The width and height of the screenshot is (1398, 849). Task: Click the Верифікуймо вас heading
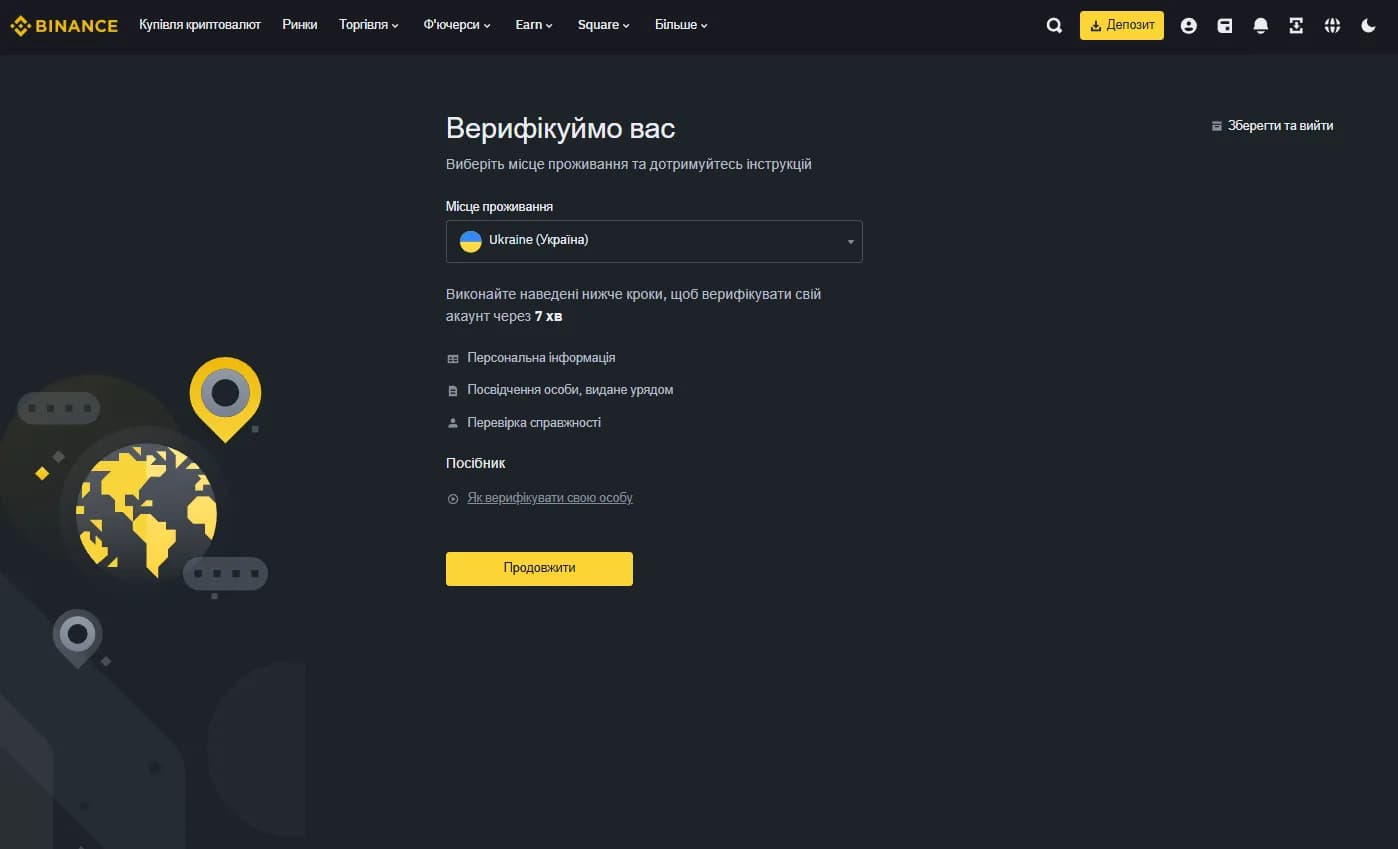pos(560,129)
